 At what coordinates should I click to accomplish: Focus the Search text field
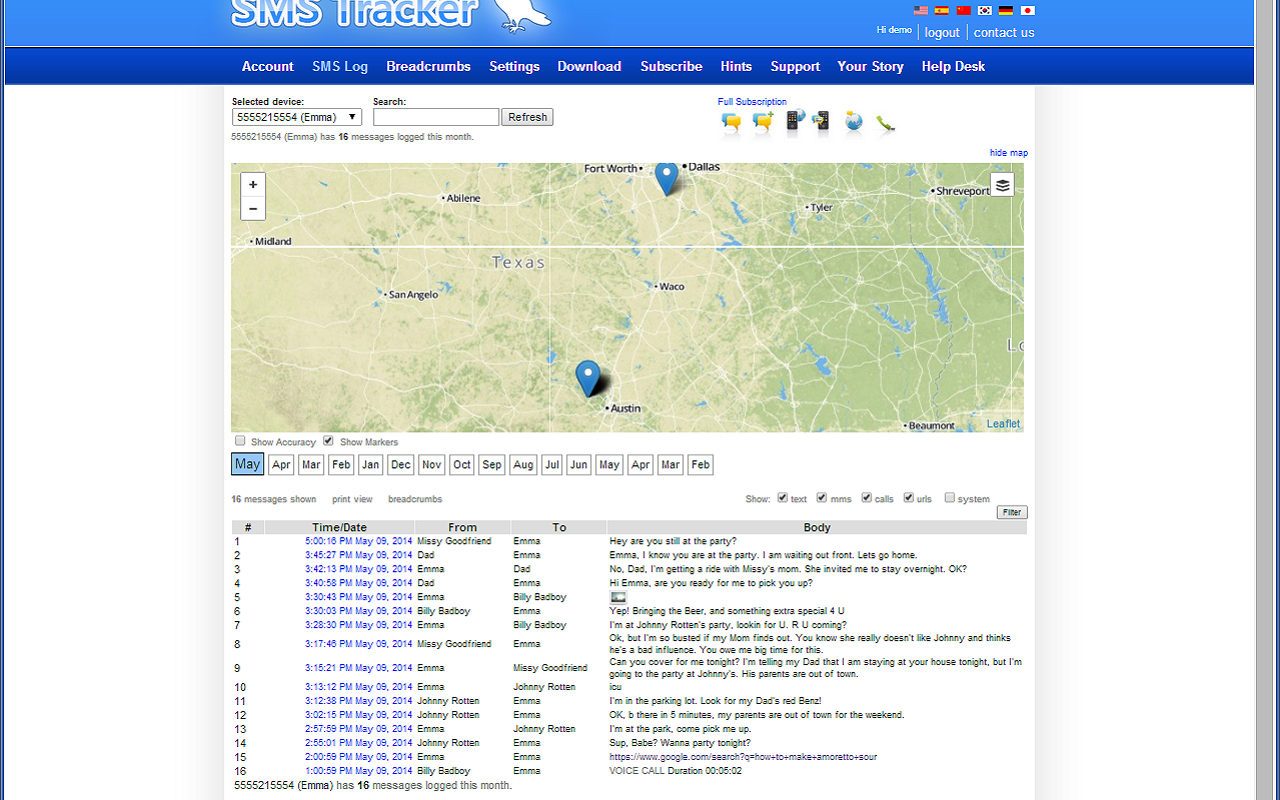coord(436,117)
